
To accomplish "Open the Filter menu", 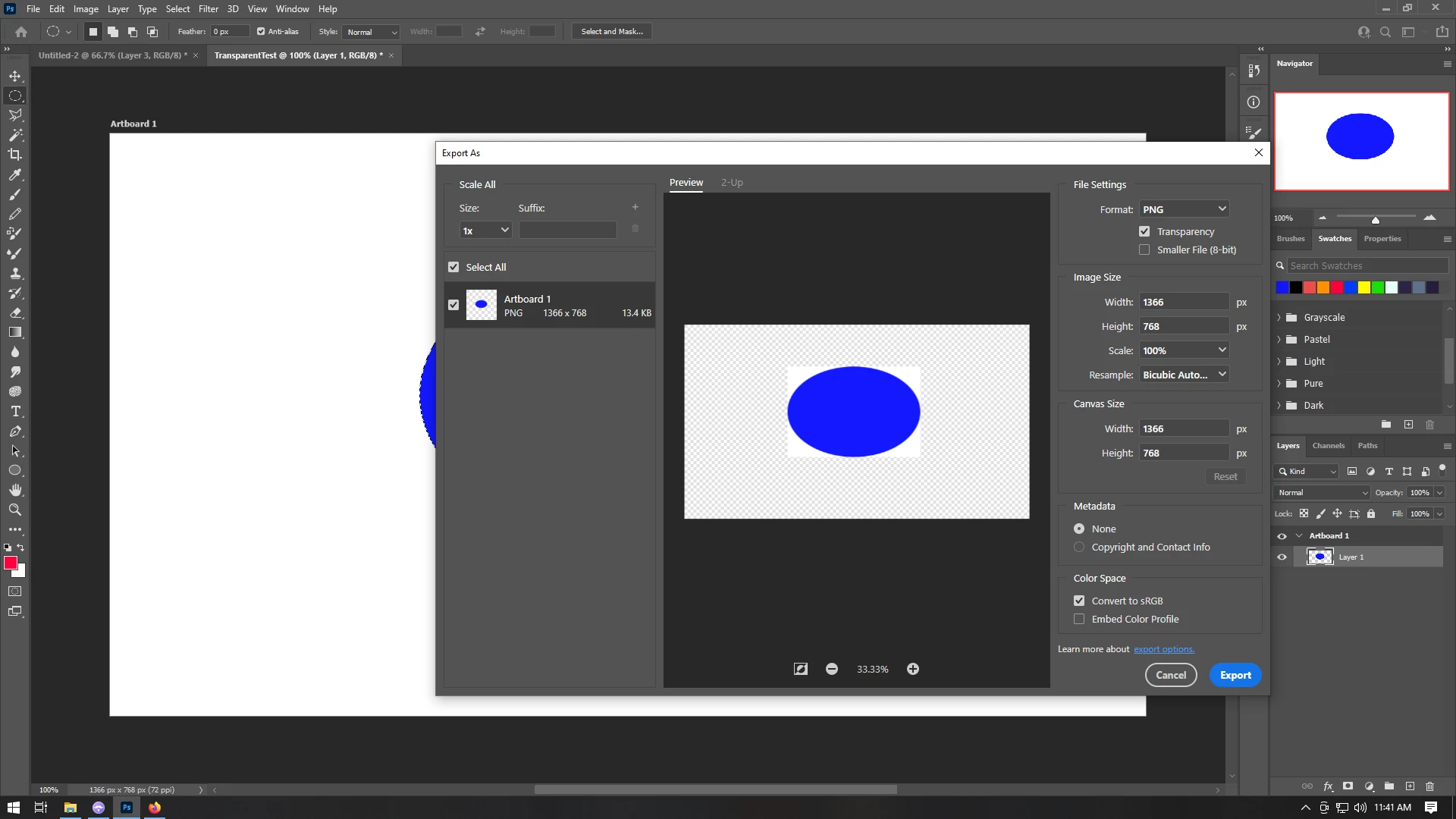I will (208, 9).
